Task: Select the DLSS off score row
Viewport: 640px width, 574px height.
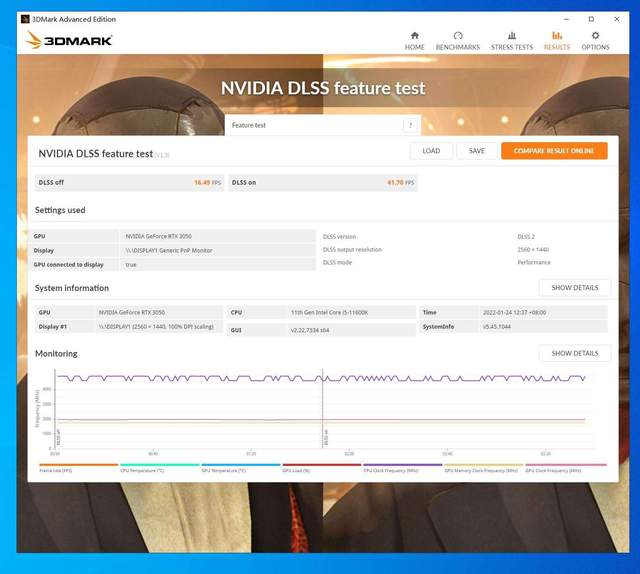Action: pos(129,182)
